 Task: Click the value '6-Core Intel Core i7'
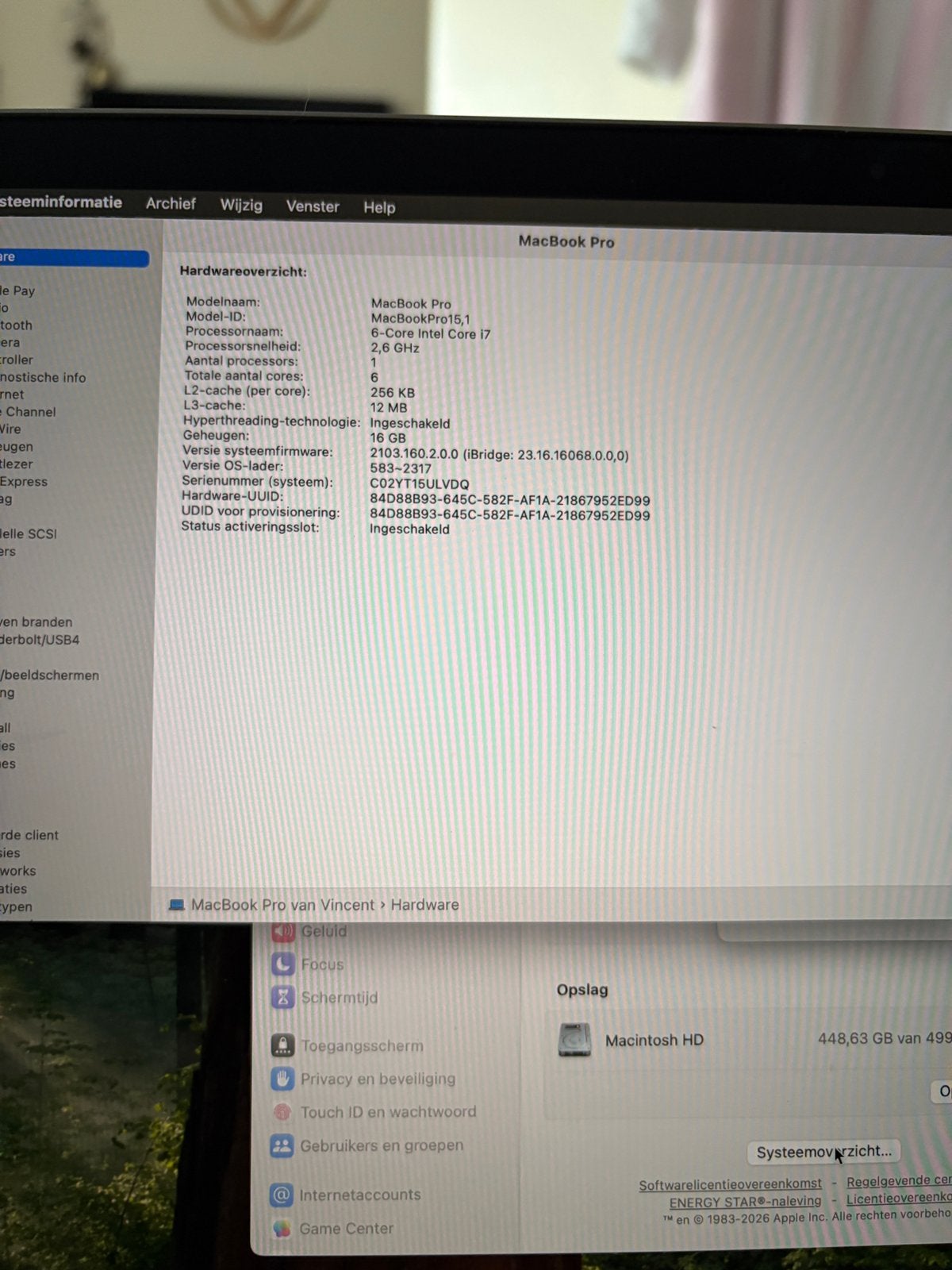(x=431, y=334)
